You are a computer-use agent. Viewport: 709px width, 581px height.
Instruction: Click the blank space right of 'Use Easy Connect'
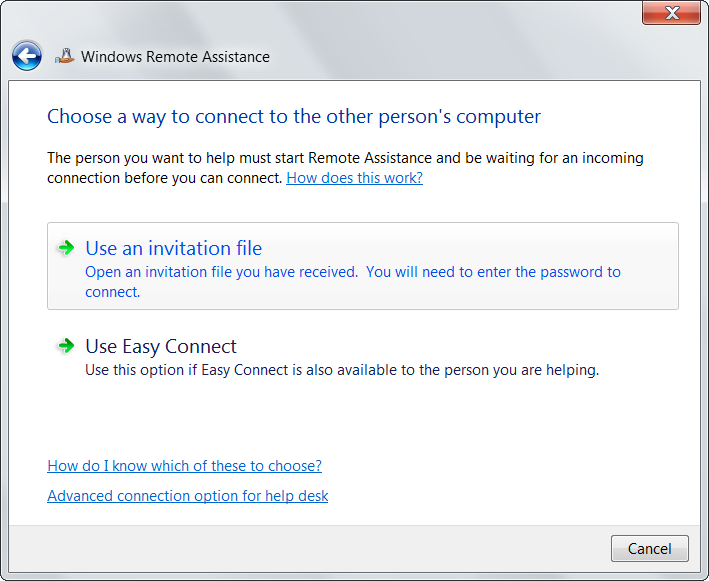tap(450, 347)
